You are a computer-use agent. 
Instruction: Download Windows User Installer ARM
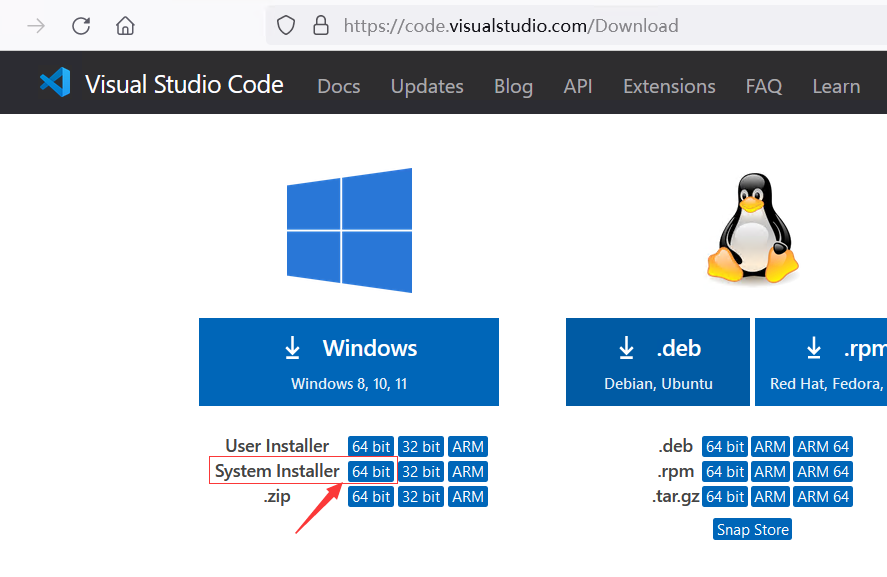tap(468, 446)
